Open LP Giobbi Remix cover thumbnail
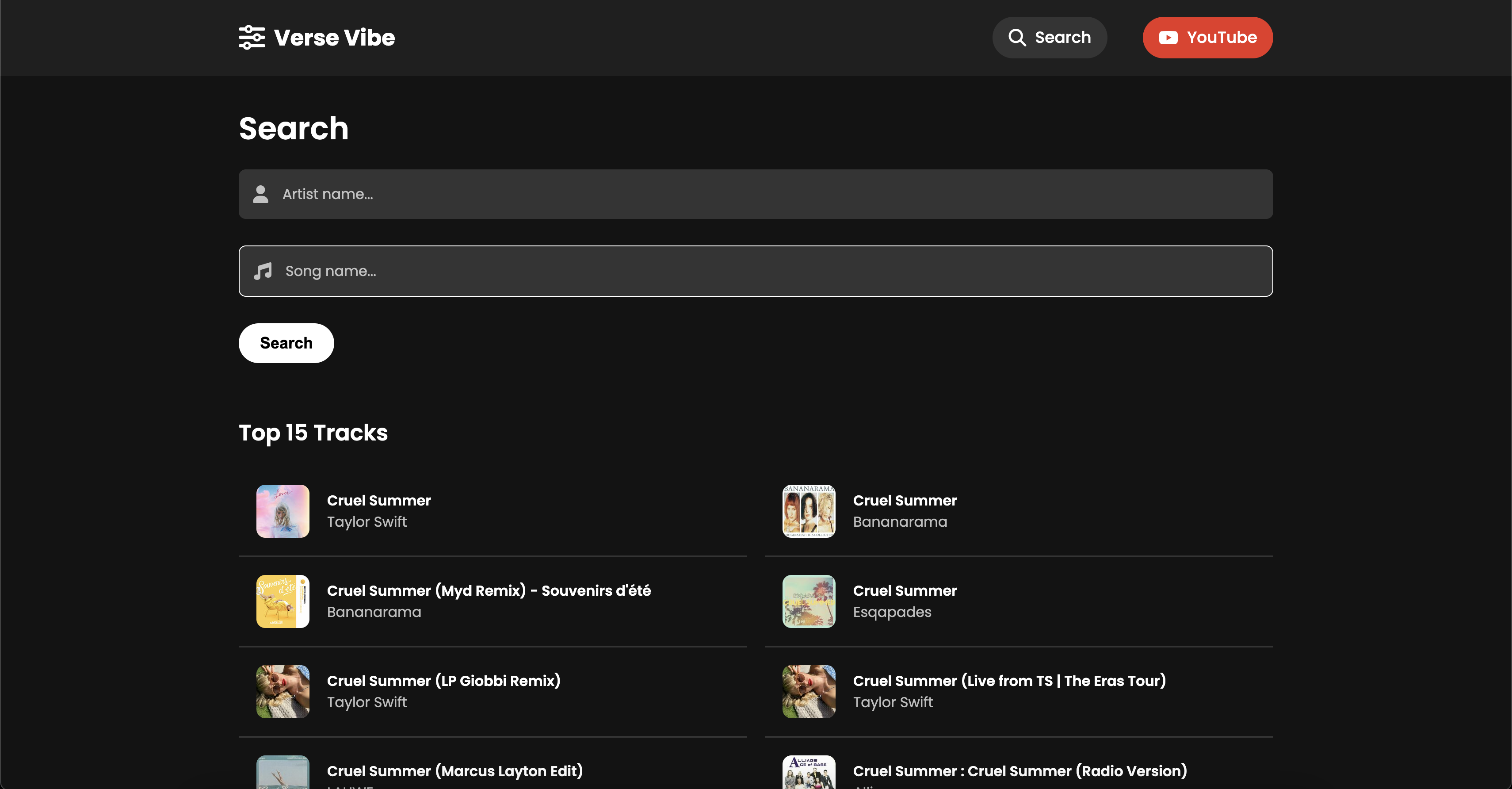1512x789 pixels. 283,692
